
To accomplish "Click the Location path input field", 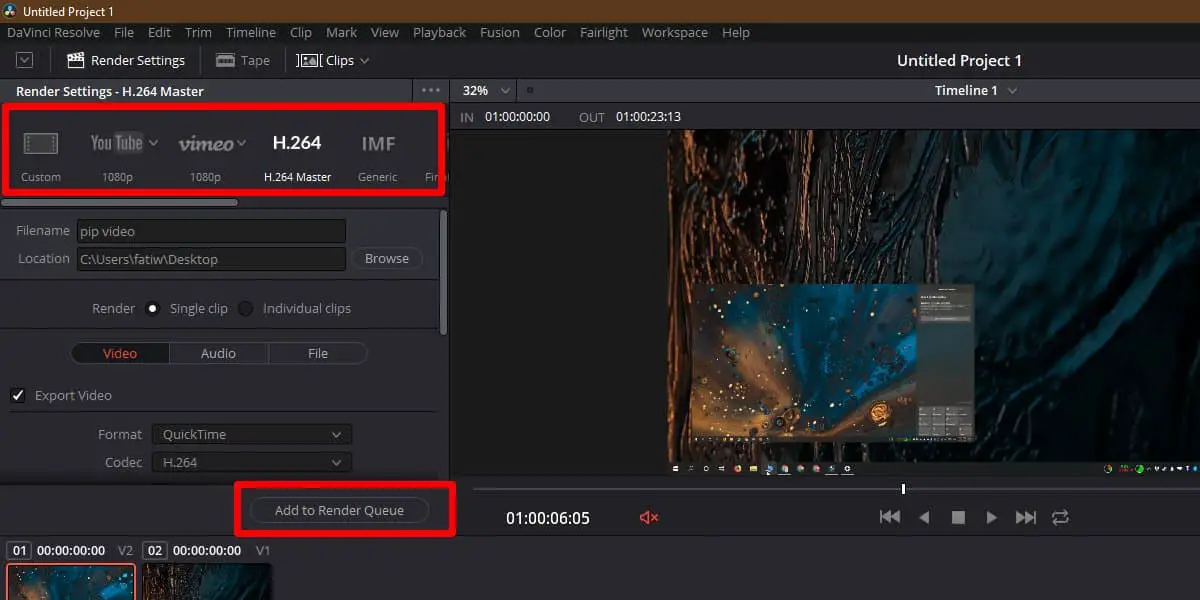I will [211, 259].
